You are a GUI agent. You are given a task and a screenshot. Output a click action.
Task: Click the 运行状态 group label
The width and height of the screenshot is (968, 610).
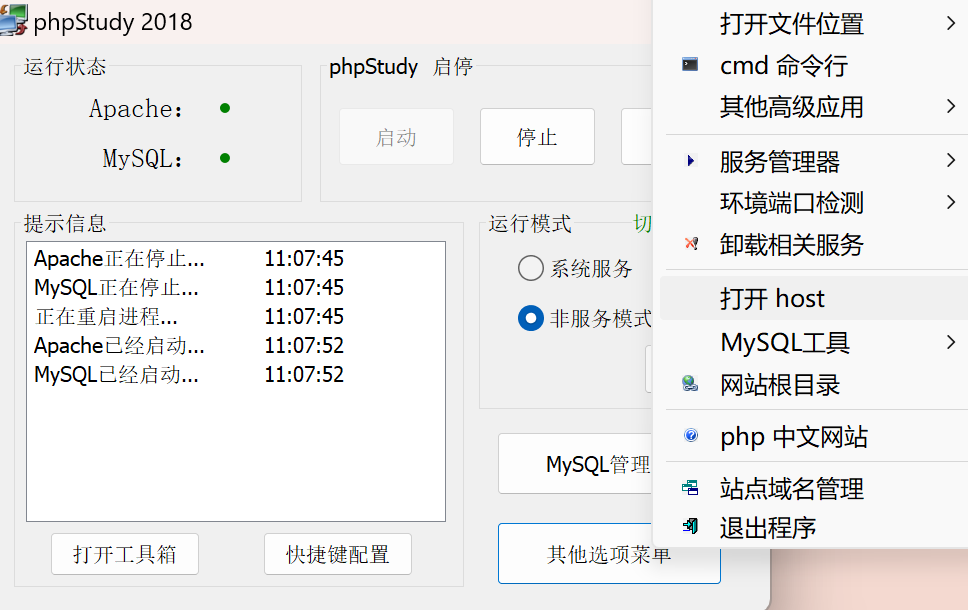coord(65,66)
